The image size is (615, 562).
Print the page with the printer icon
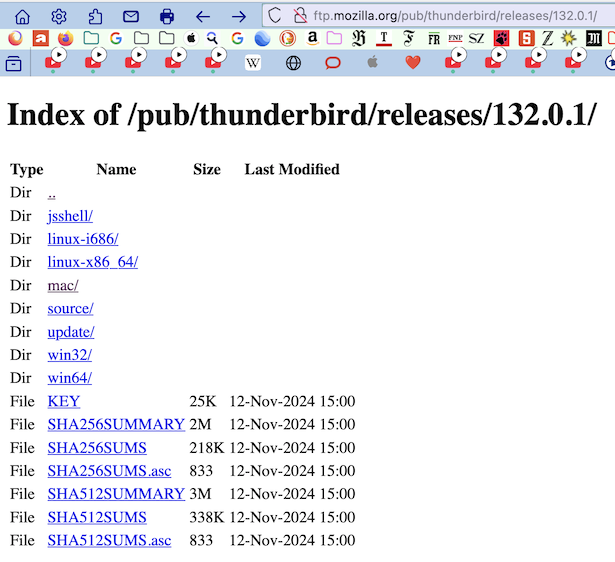(x=167, y=16)
